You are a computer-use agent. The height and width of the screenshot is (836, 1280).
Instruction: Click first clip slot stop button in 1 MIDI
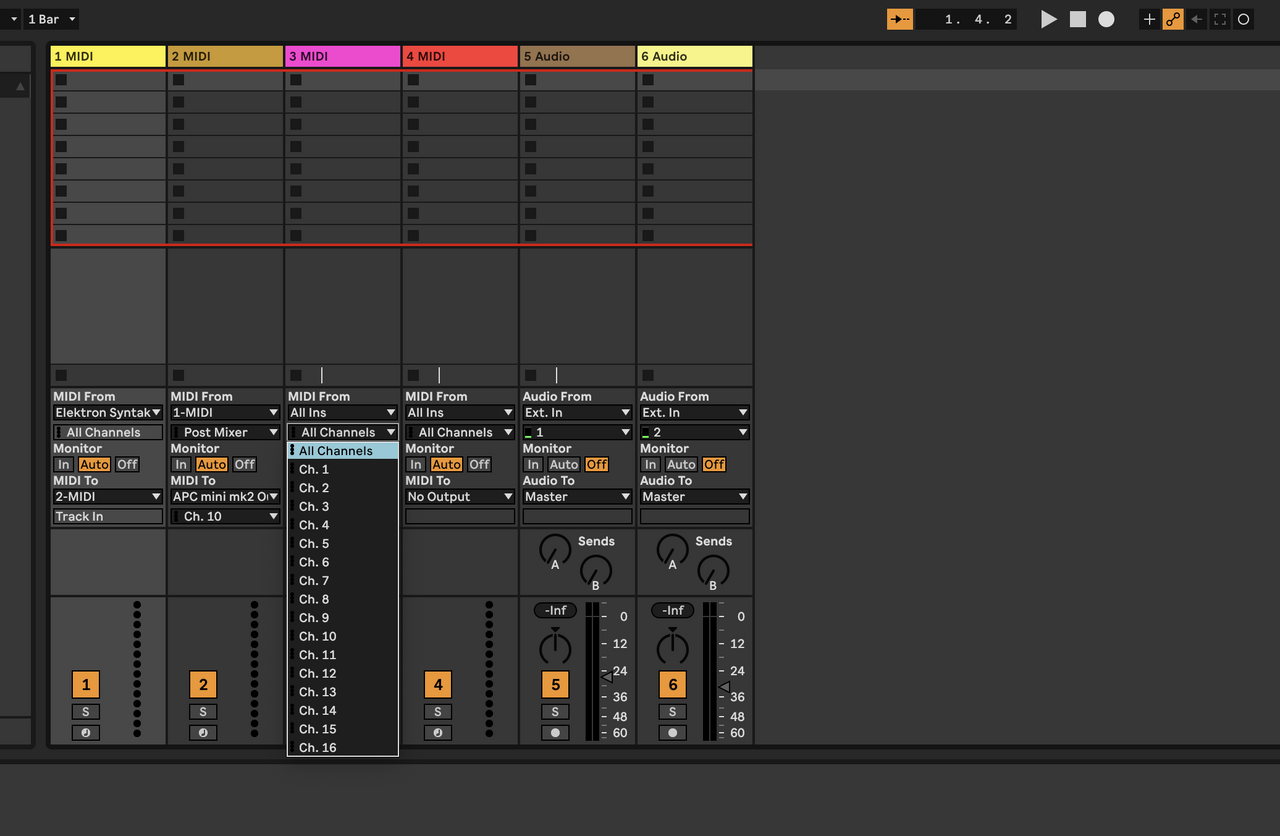[61, 80]
